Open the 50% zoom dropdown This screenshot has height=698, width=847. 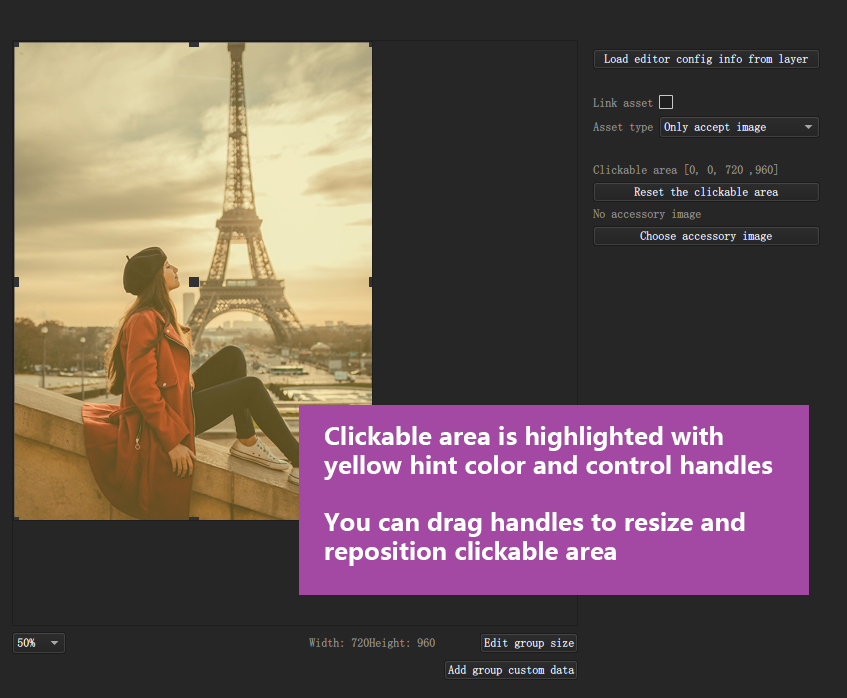point(38,643)
